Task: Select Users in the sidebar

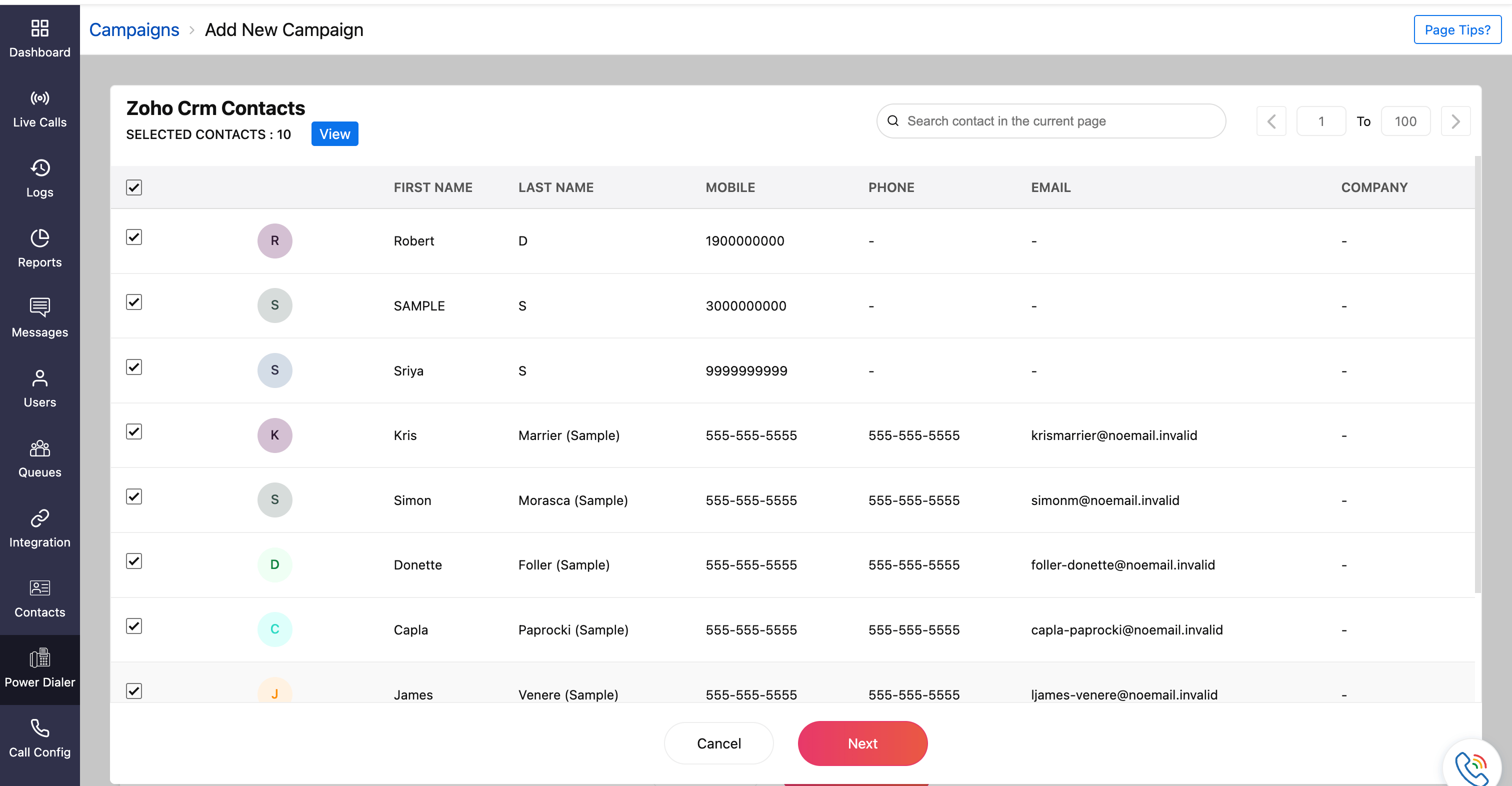Action: click(39, 388)
